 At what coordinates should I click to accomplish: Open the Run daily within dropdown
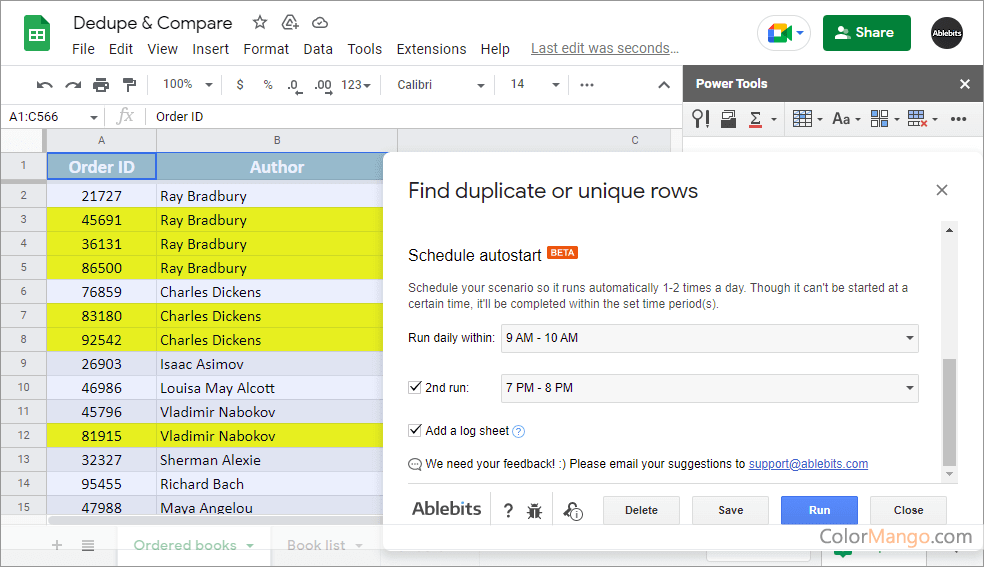pyautogui.click(x=709, y=338)
